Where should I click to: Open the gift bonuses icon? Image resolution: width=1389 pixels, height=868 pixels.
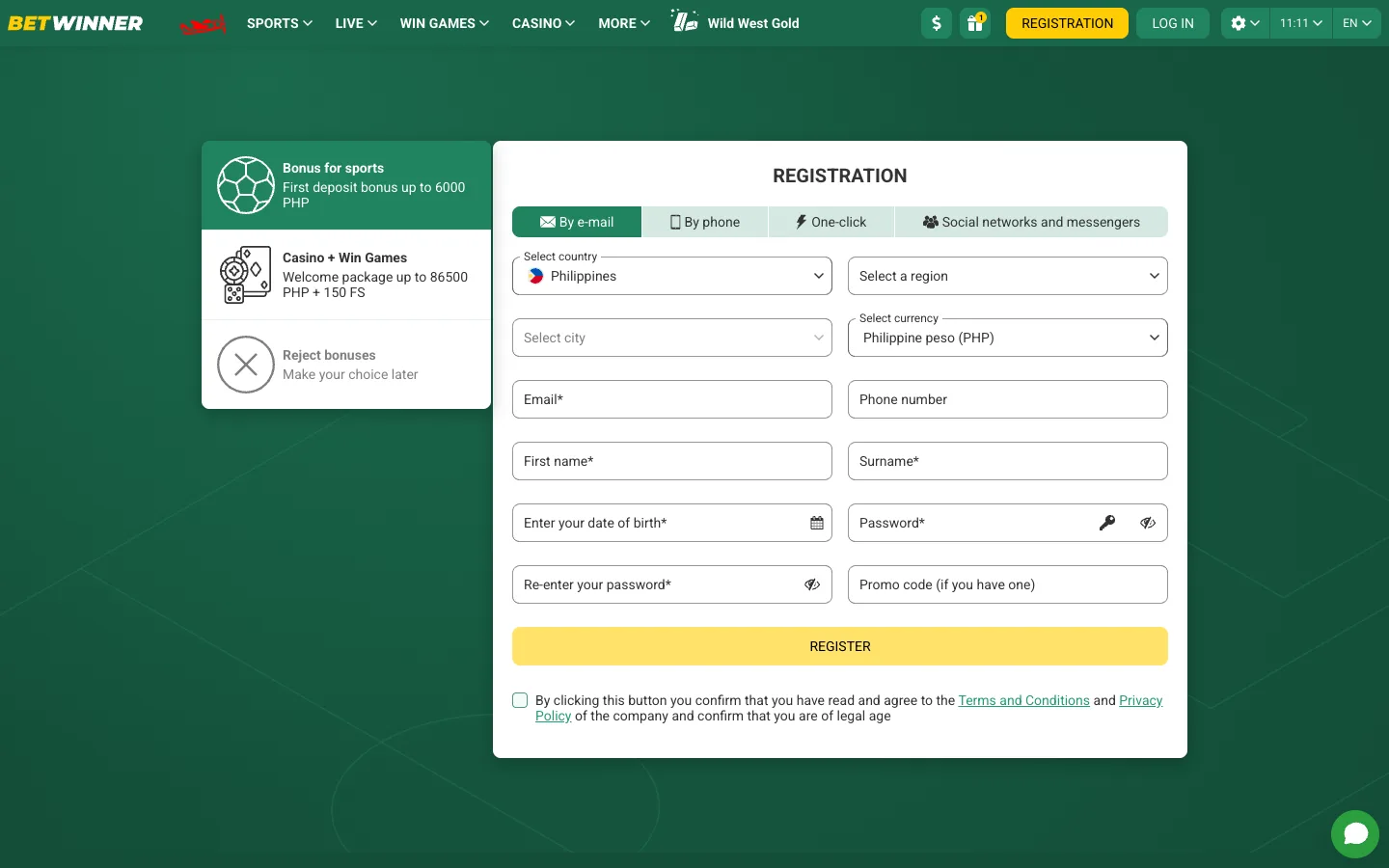[x=975, y=23]
